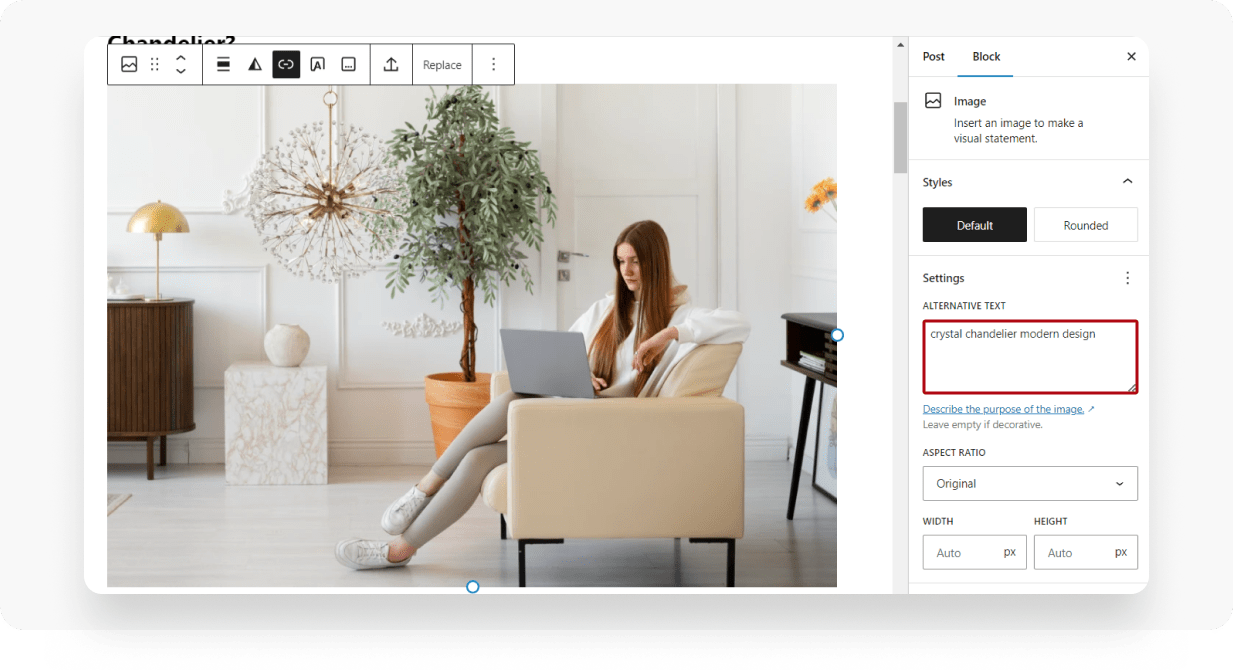Viewport: 1233px width, 671px height.
Task: Move the block up with the up arrow
Action: (180, 58)
